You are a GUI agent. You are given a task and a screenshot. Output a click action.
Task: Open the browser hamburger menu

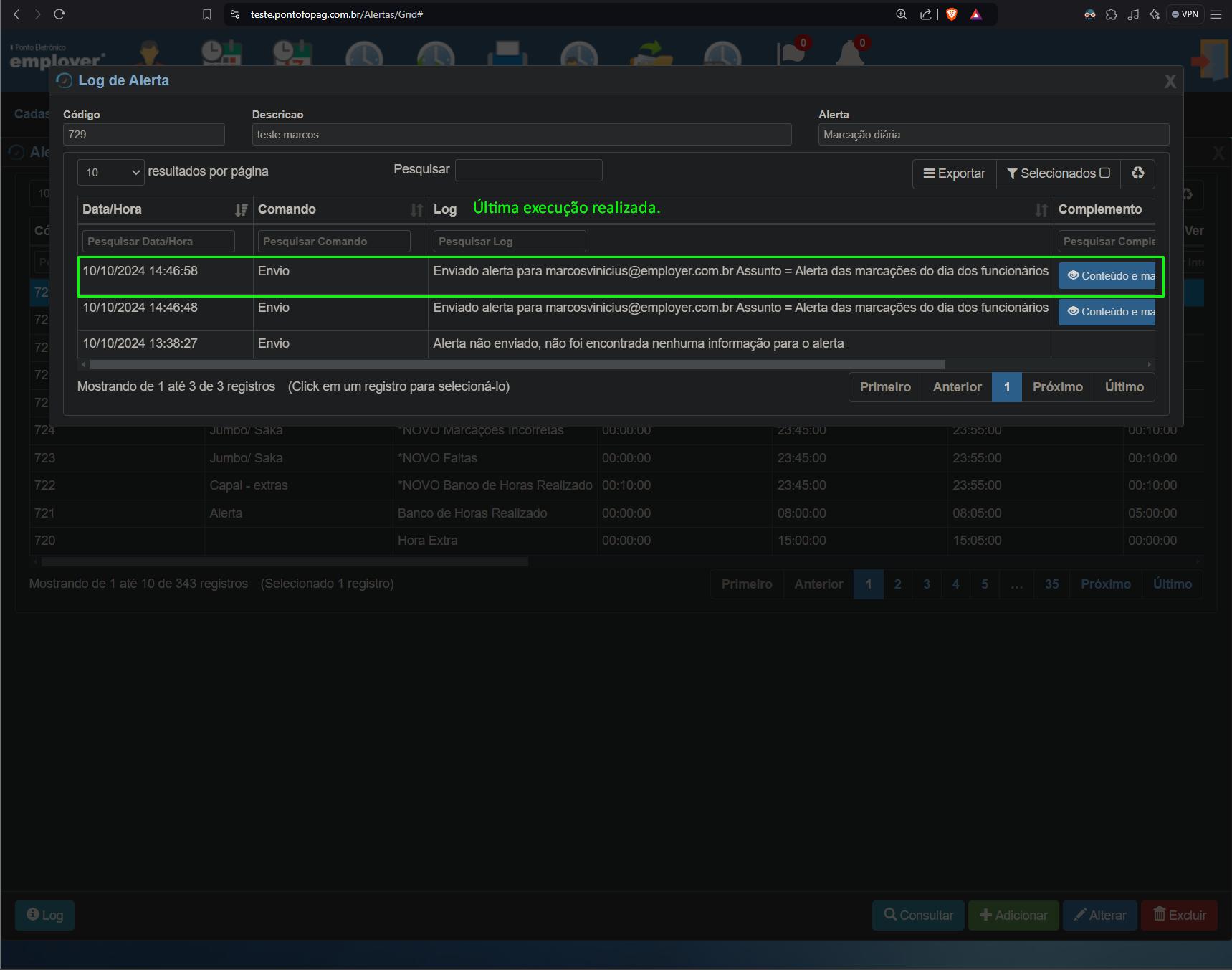coord(1216,14)
